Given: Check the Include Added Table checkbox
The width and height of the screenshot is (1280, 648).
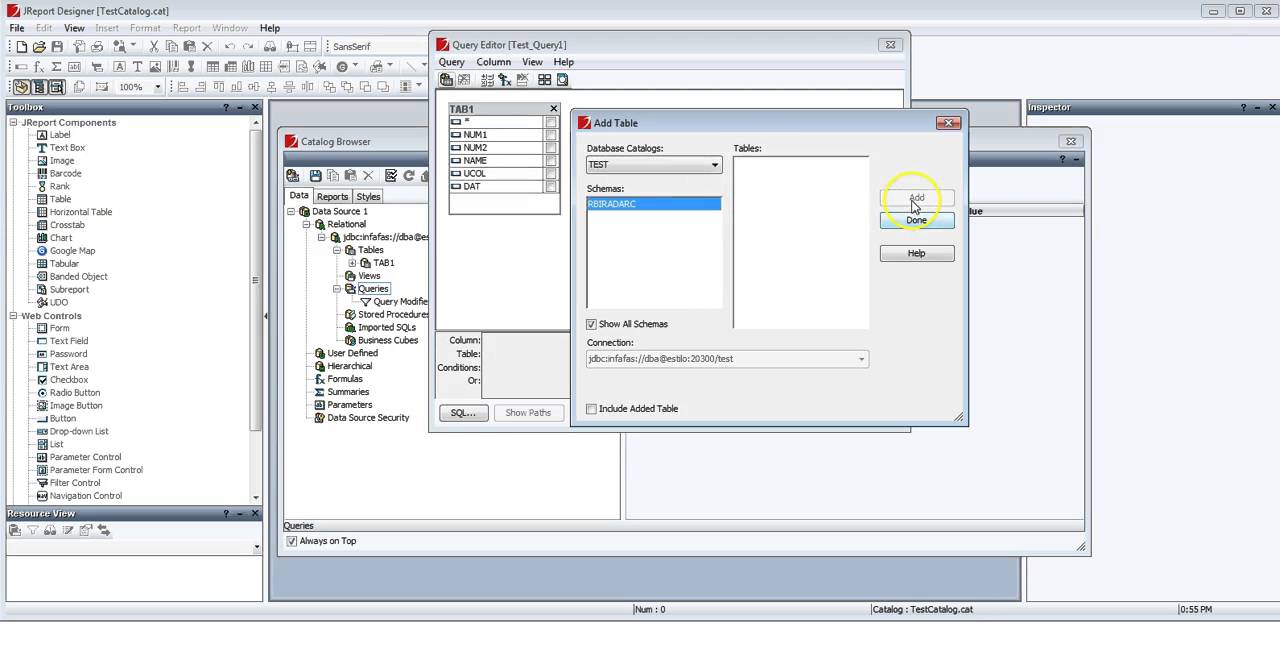Looking at the screenshot, I should click(591, 409).
